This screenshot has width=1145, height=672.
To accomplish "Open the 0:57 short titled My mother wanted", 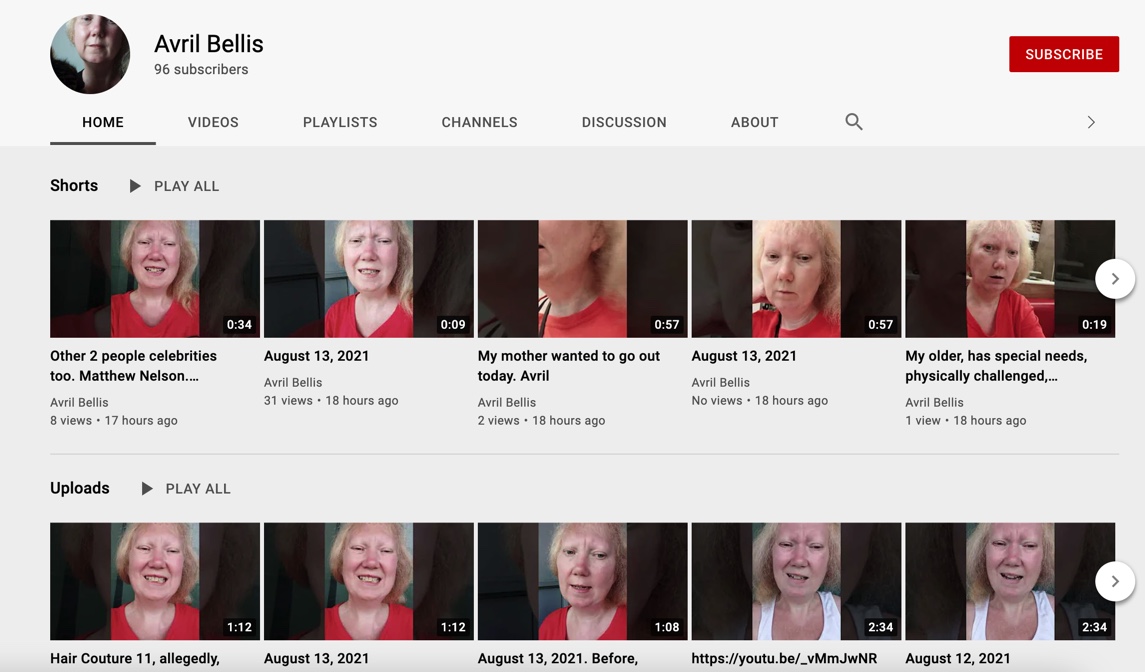I will pos(583,279).
